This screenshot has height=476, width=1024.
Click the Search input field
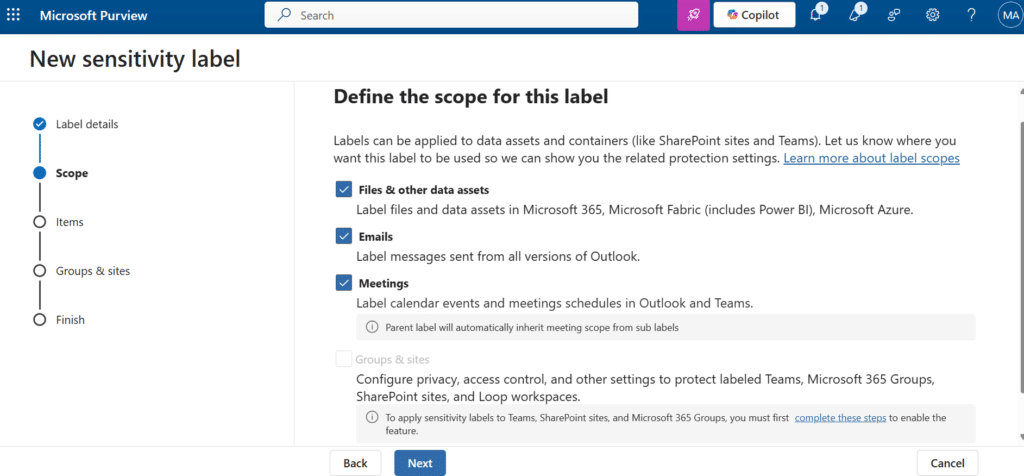[x=451, y=15]
